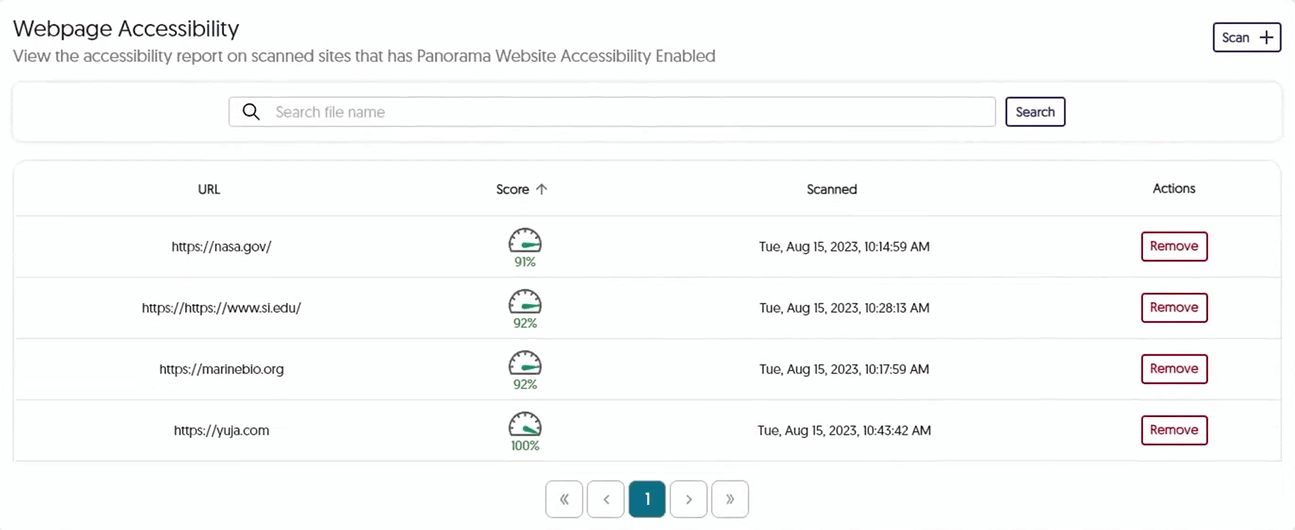Remove the nasa.gov scan entry
Image resolution: width=1295 pixels, height=530 pixels.
[1174, 246]
